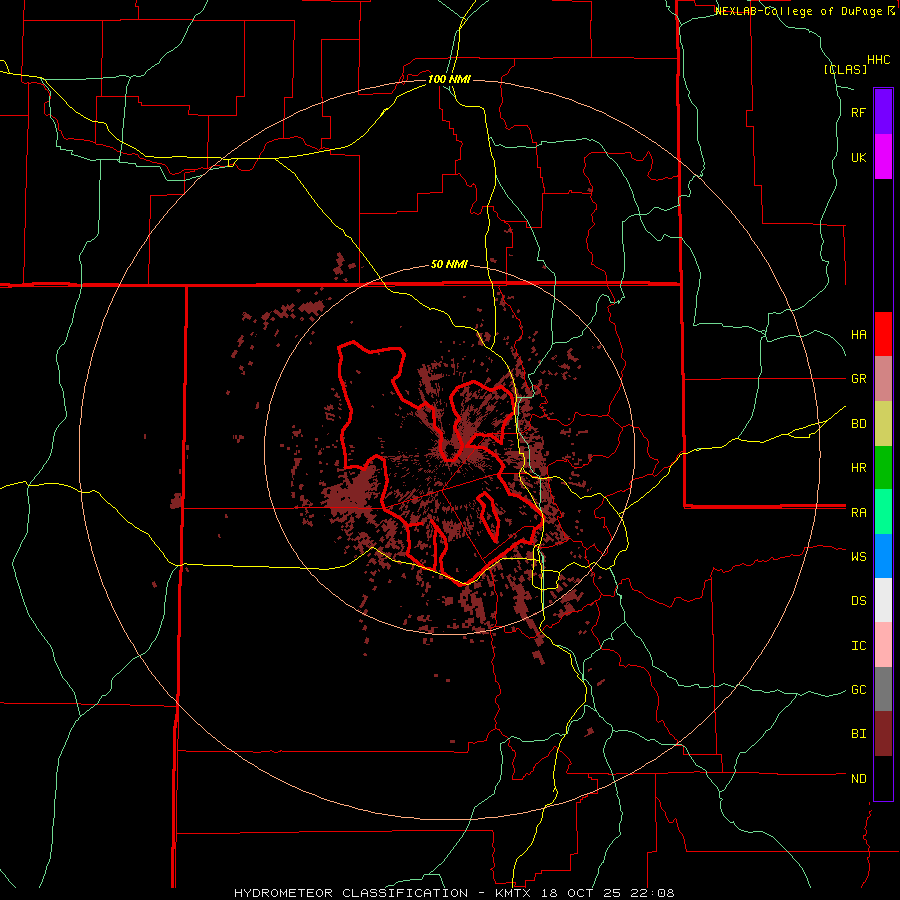Click the '50 NMI' range ring label
The width and height of the screenshot is (900, 900).
449,265
